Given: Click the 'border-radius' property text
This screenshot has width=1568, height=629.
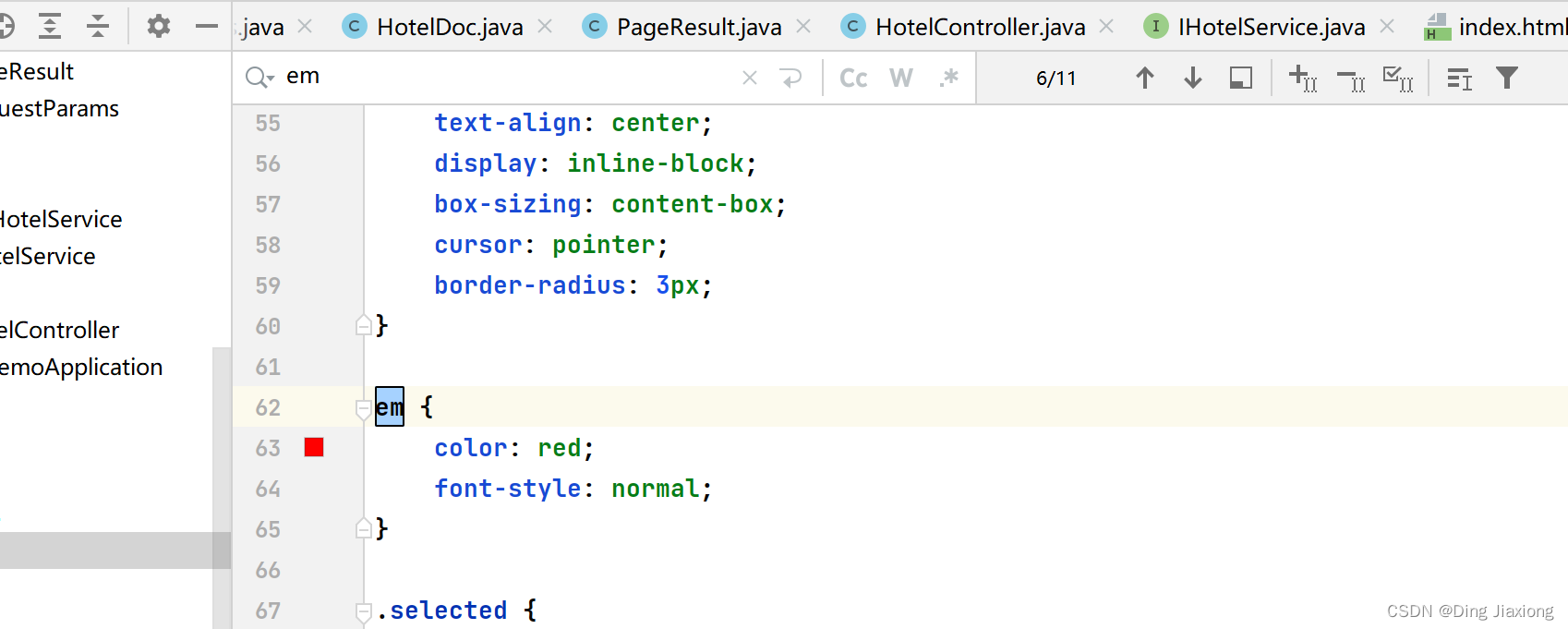Looking at the screenshot, I should (530, 284).
